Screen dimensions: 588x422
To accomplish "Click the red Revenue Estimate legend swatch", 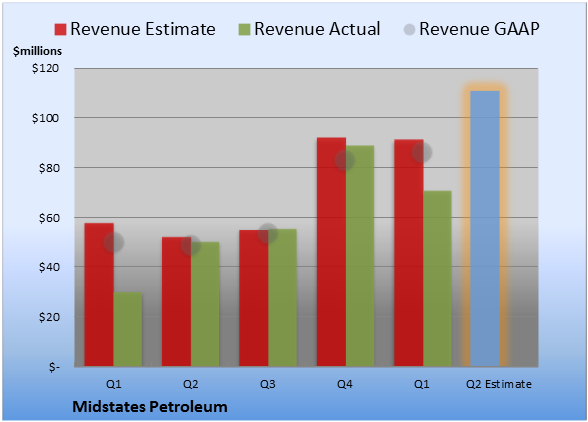I will 60,30.
